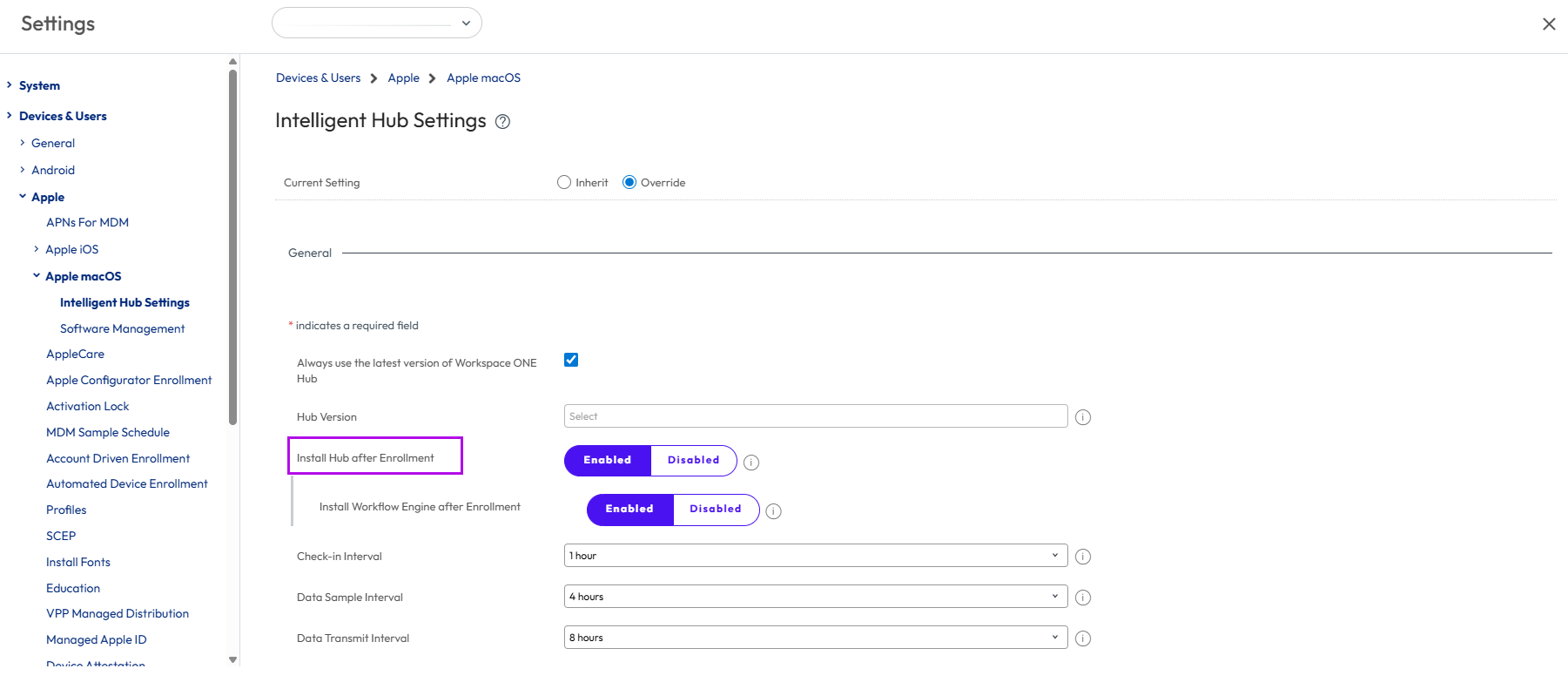
Task: Show info for Check-in Interval
Action: tap(1083, 557)
